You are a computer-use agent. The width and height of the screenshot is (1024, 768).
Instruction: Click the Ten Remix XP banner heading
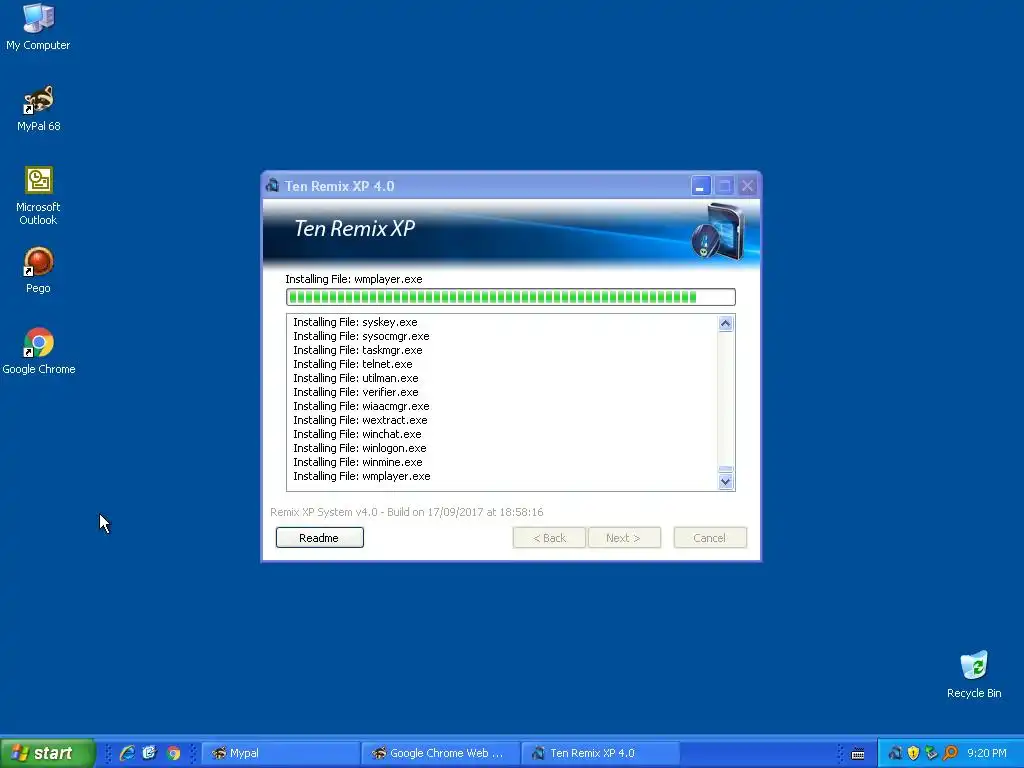point(355,229)
